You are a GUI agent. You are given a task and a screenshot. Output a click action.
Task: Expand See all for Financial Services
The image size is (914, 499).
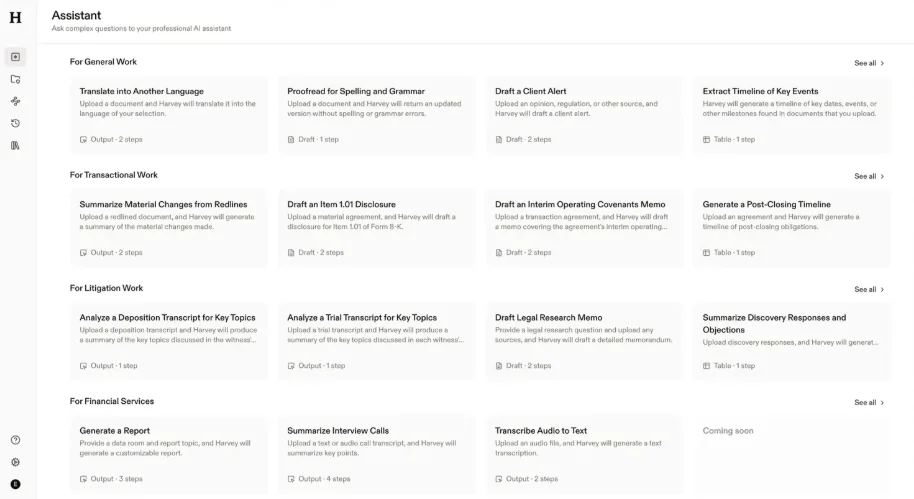pos(869,402)
